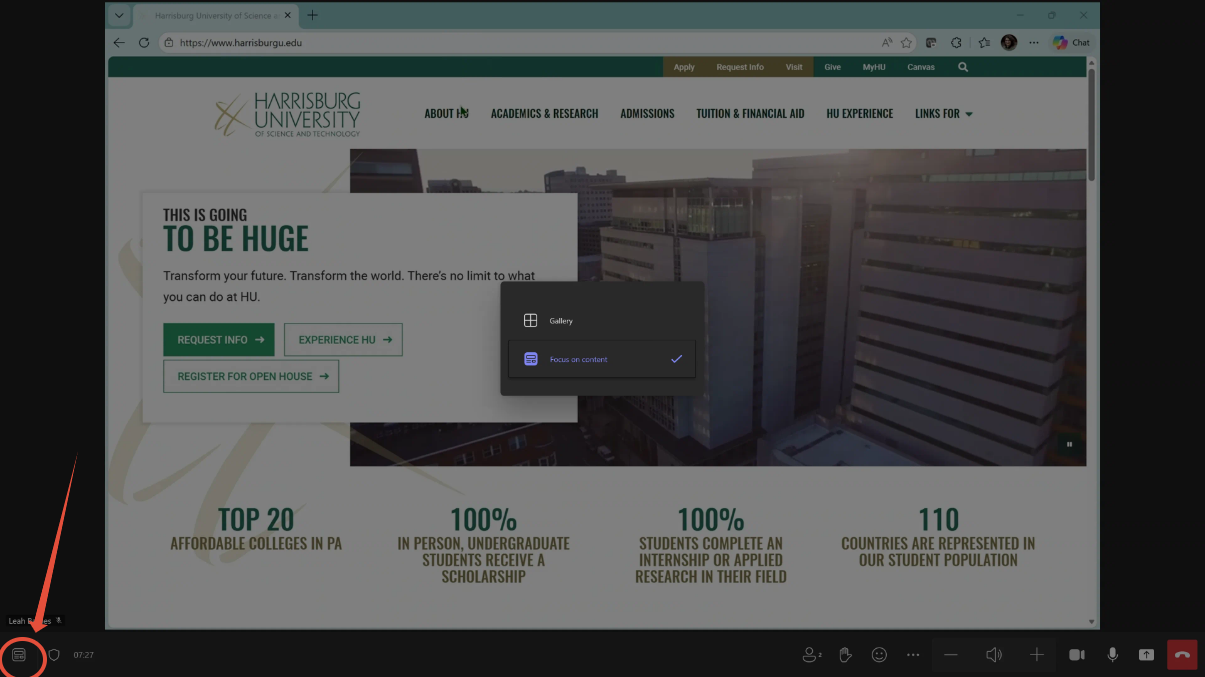Raise the volume with the plus button
The image size is (1205, 677).
point(1037,654)
